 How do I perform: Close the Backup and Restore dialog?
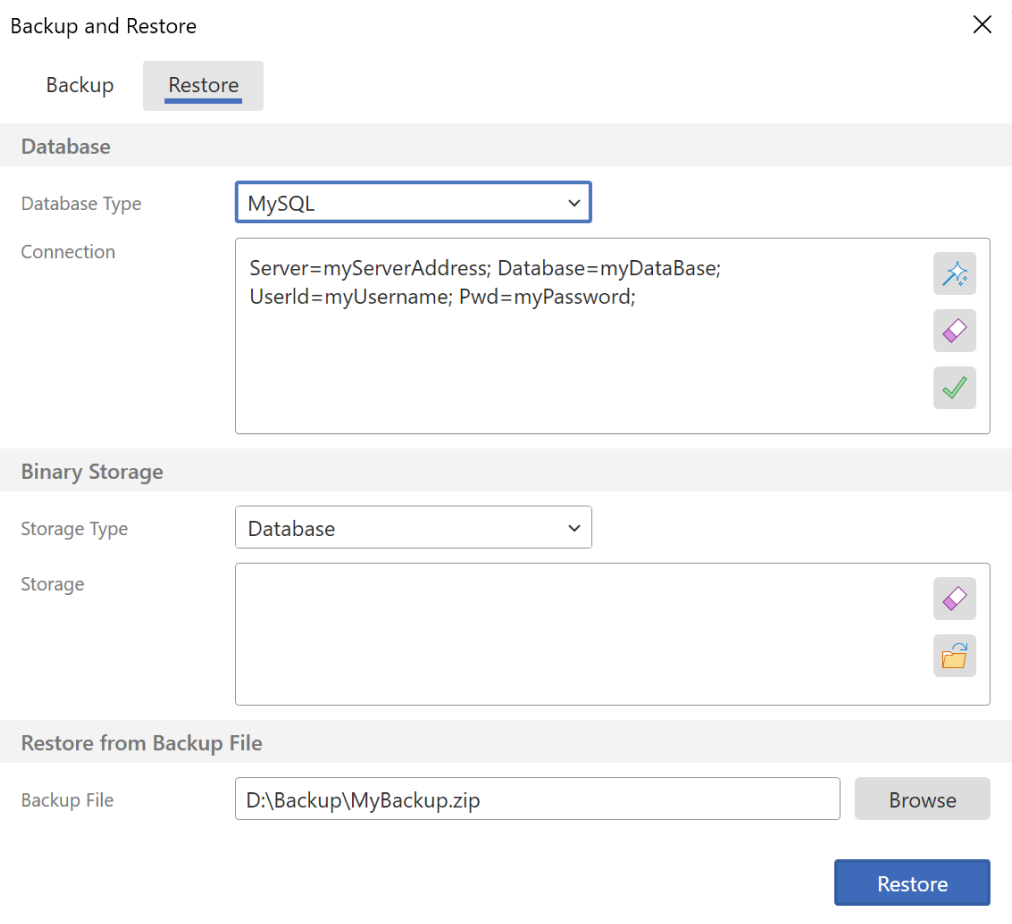click(x=982, y=25)
